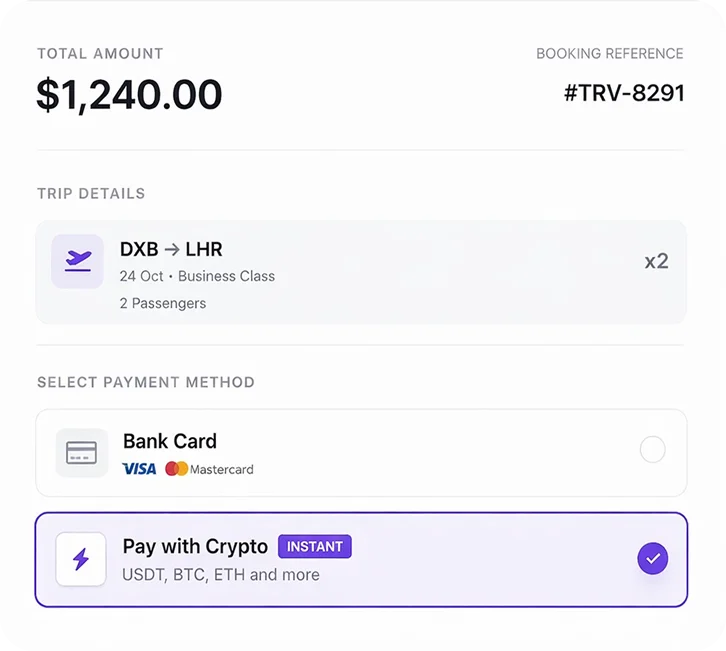
Task: Click the airplane flight icon
Action: [78, 261]
